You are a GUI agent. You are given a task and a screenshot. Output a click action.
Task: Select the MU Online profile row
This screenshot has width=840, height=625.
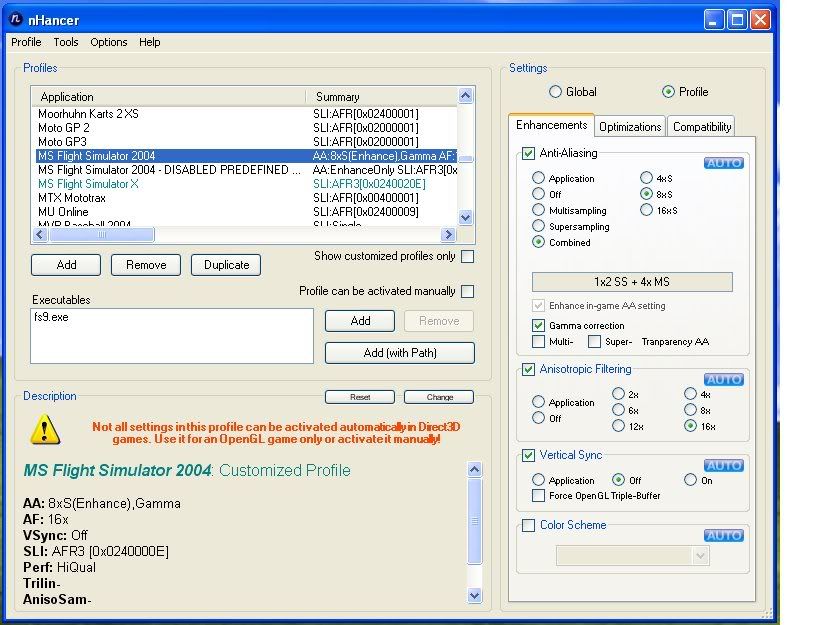tap(246, 212)
